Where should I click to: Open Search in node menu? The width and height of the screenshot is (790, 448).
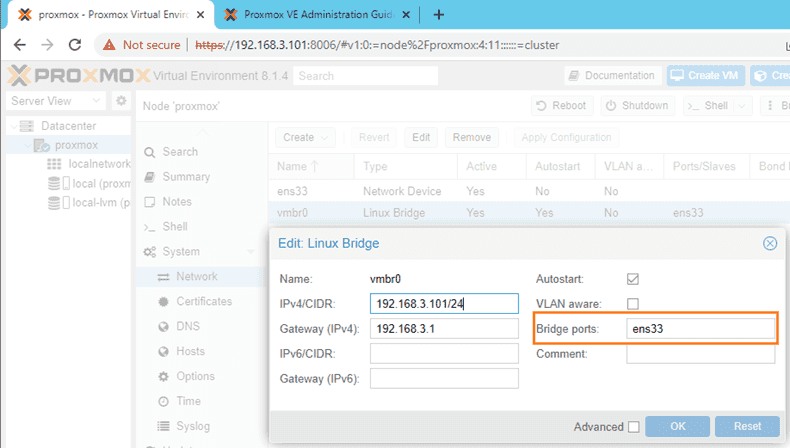click(200, 152)
